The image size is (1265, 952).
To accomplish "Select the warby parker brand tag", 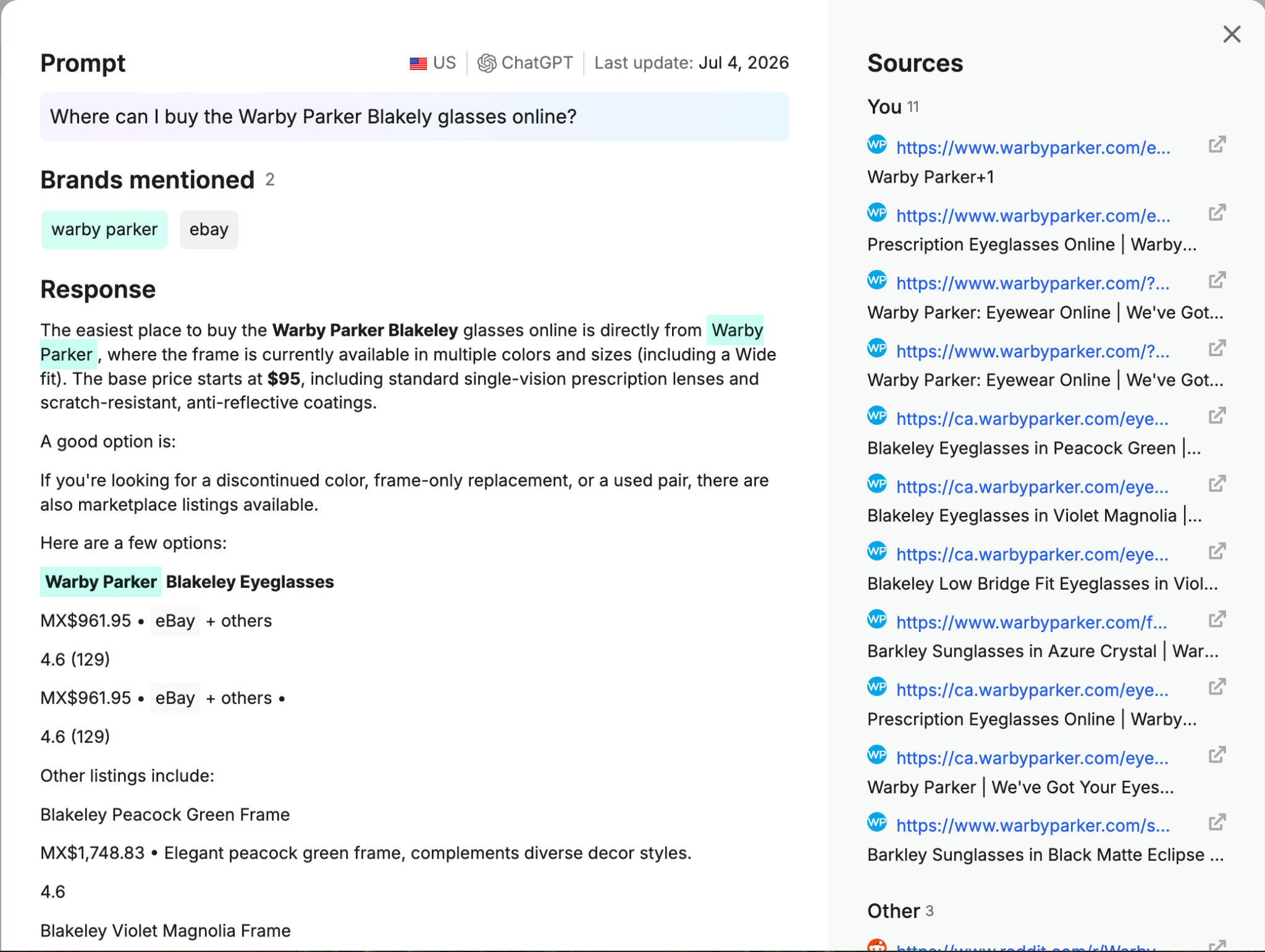I will coord(104,230).
